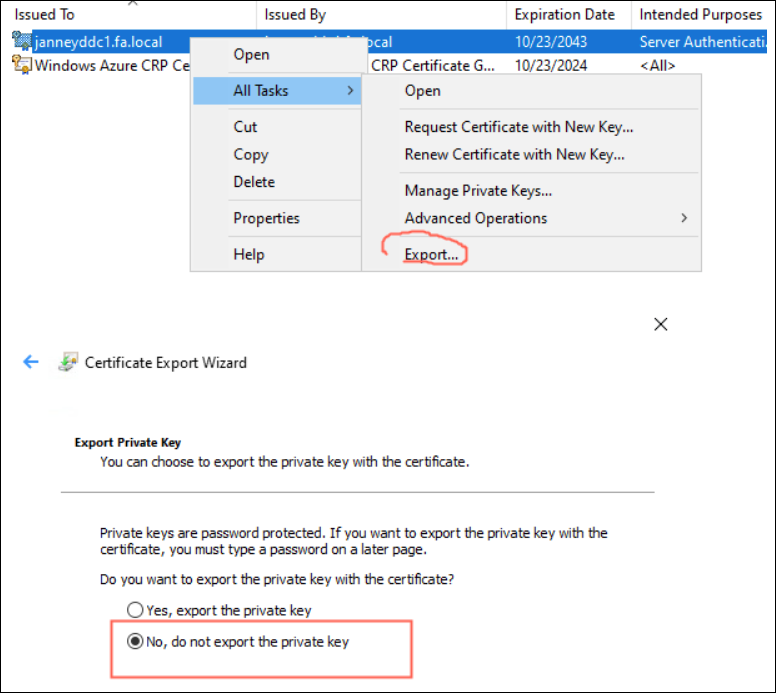Select Renew Certificate with New Key
Viewport: 776px width, 693px height.
[514, 155]
